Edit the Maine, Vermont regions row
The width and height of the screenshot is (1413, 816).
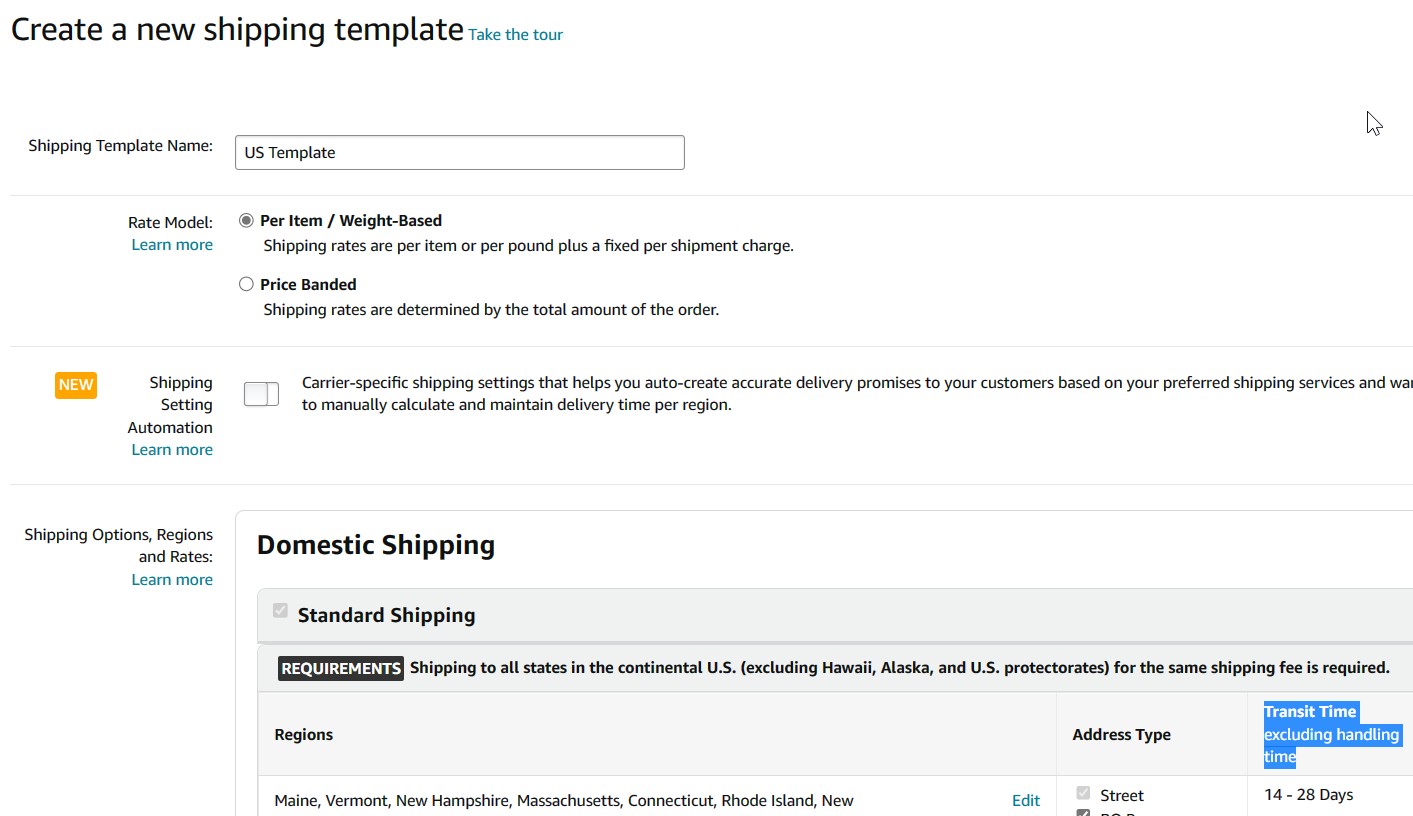coord(1026,801)
